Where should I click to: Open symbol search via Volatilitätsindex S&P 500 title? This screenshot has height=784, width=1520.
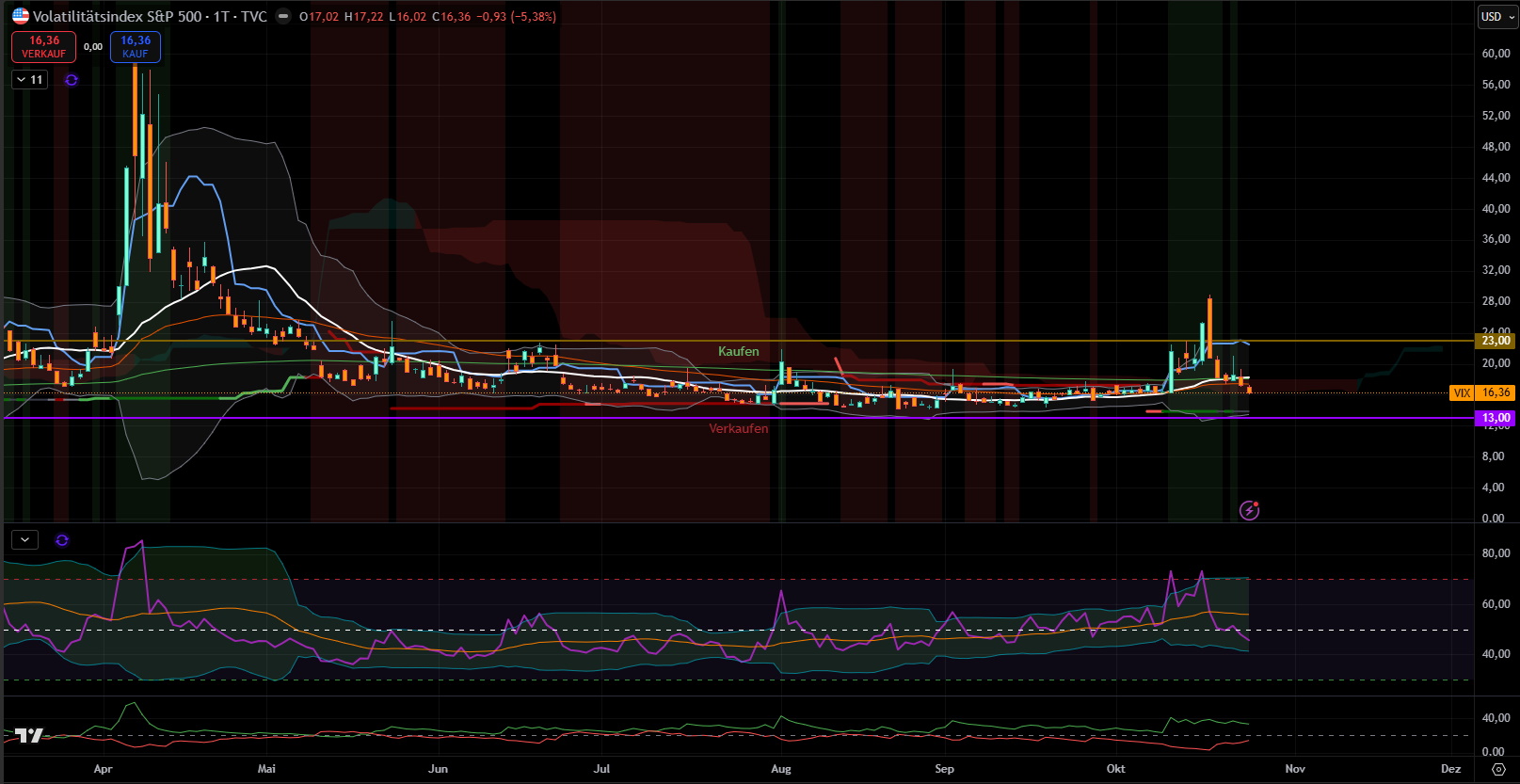(x=149, y=16)
